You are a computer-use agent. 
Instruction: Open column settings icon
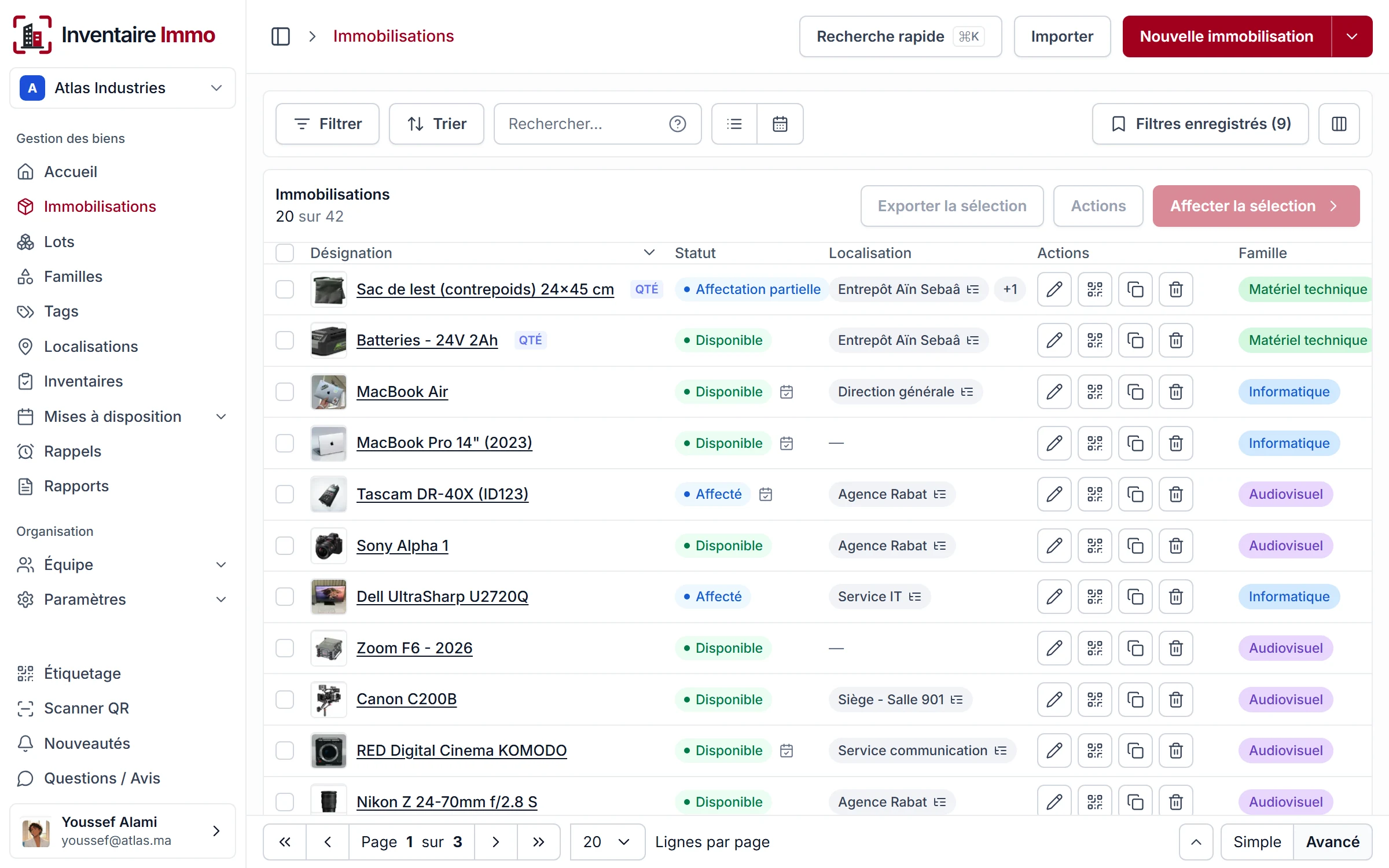[x=1339, y=124]
